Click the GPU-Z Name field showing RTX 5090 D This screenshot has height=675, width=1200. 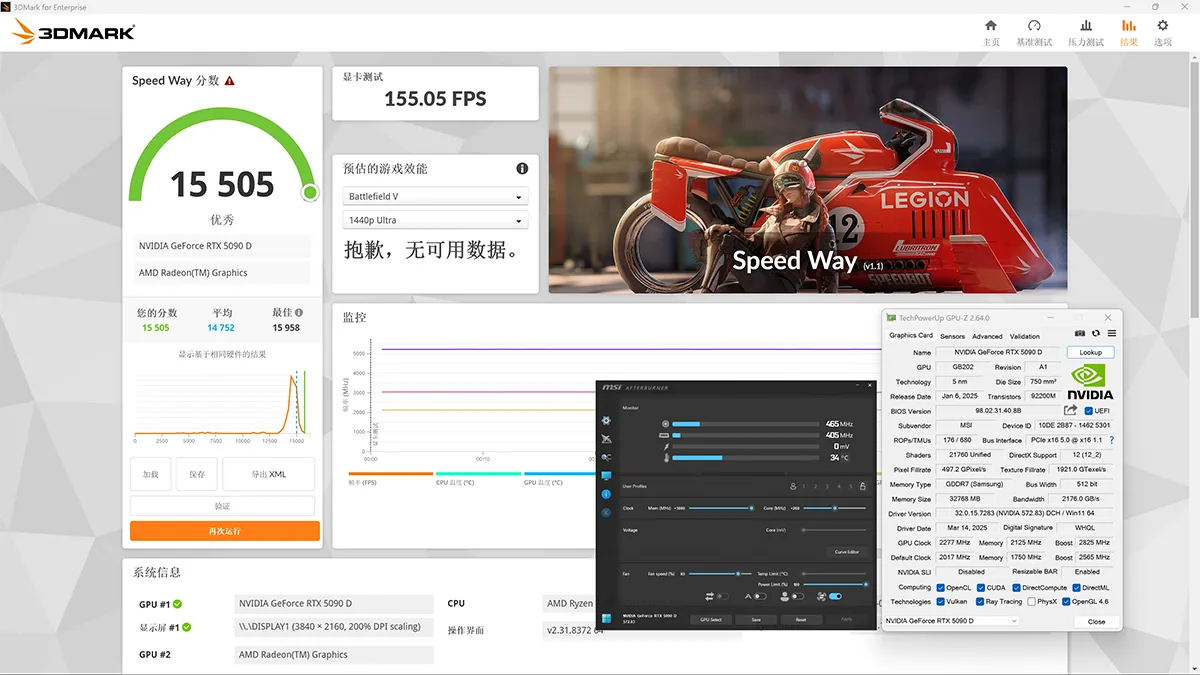[x=998, y=352]
